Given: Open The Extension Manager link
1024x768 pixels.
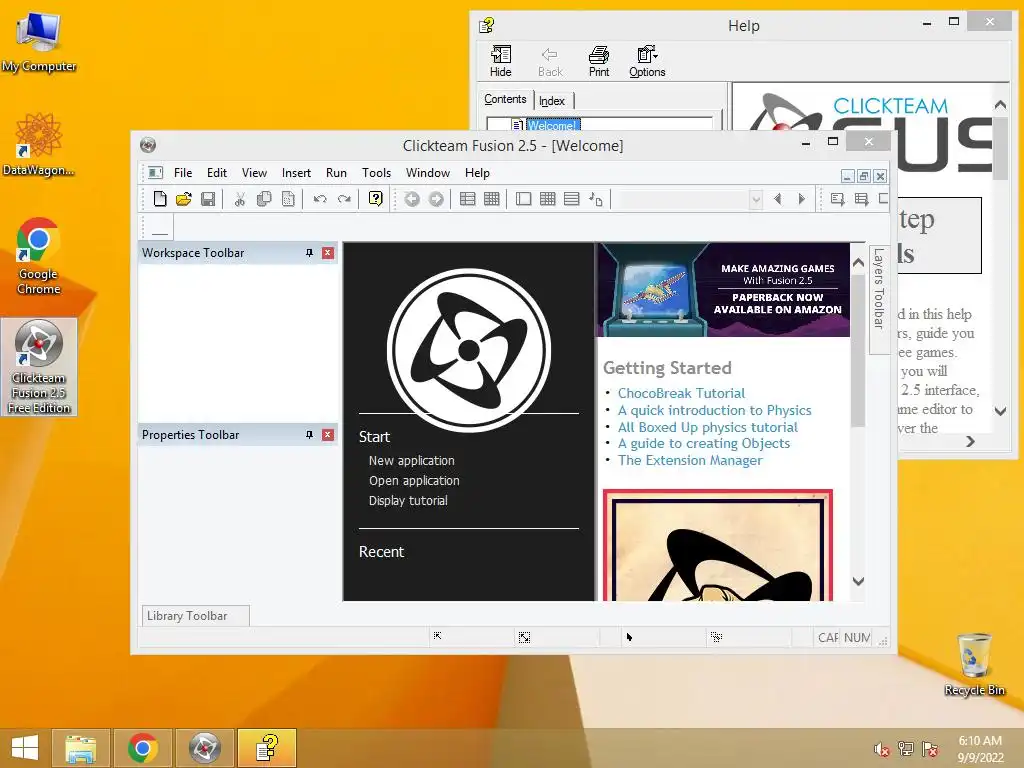Looking at the screenshot, I should [690, 460].
